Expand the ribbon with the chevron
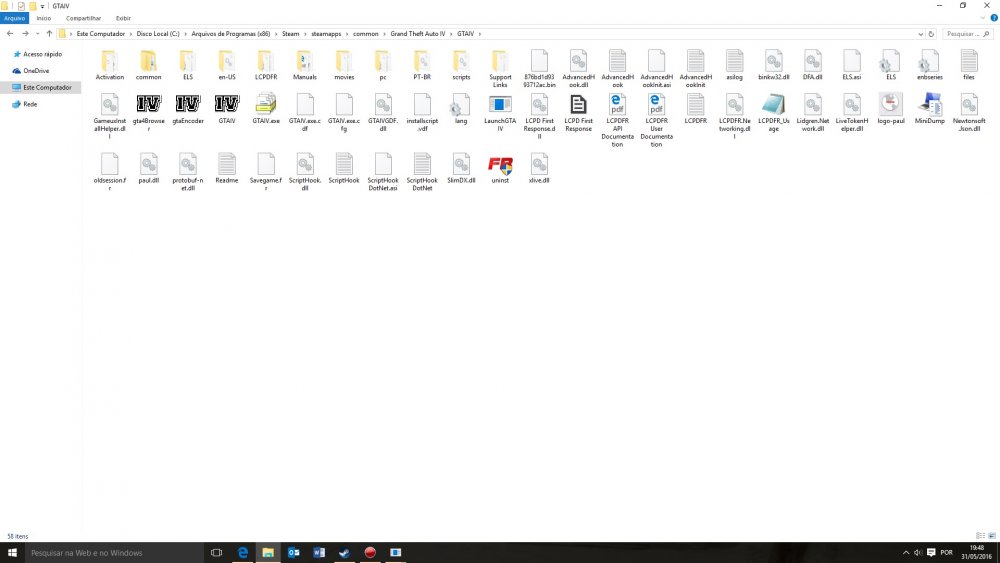 (983, 18)
